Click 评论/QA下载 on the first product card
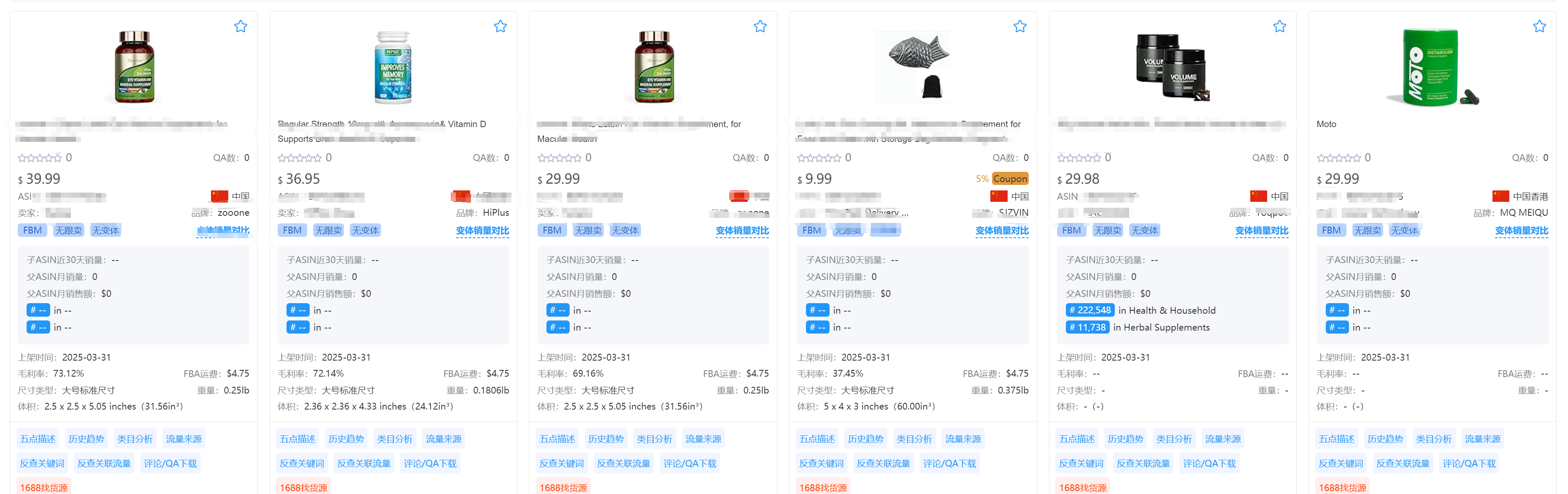1568x494 pixels. (x=170, y=464)
